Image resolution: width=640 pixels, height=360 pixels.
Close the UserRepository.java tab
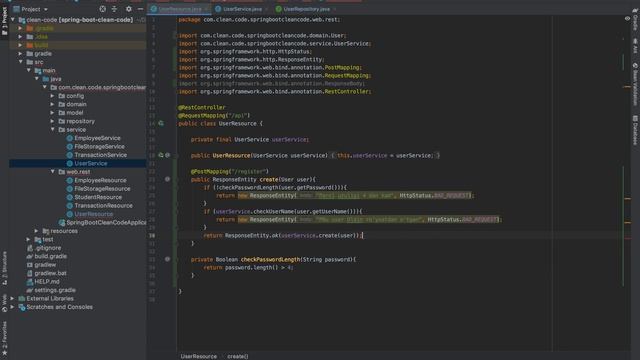coord(334,9)
